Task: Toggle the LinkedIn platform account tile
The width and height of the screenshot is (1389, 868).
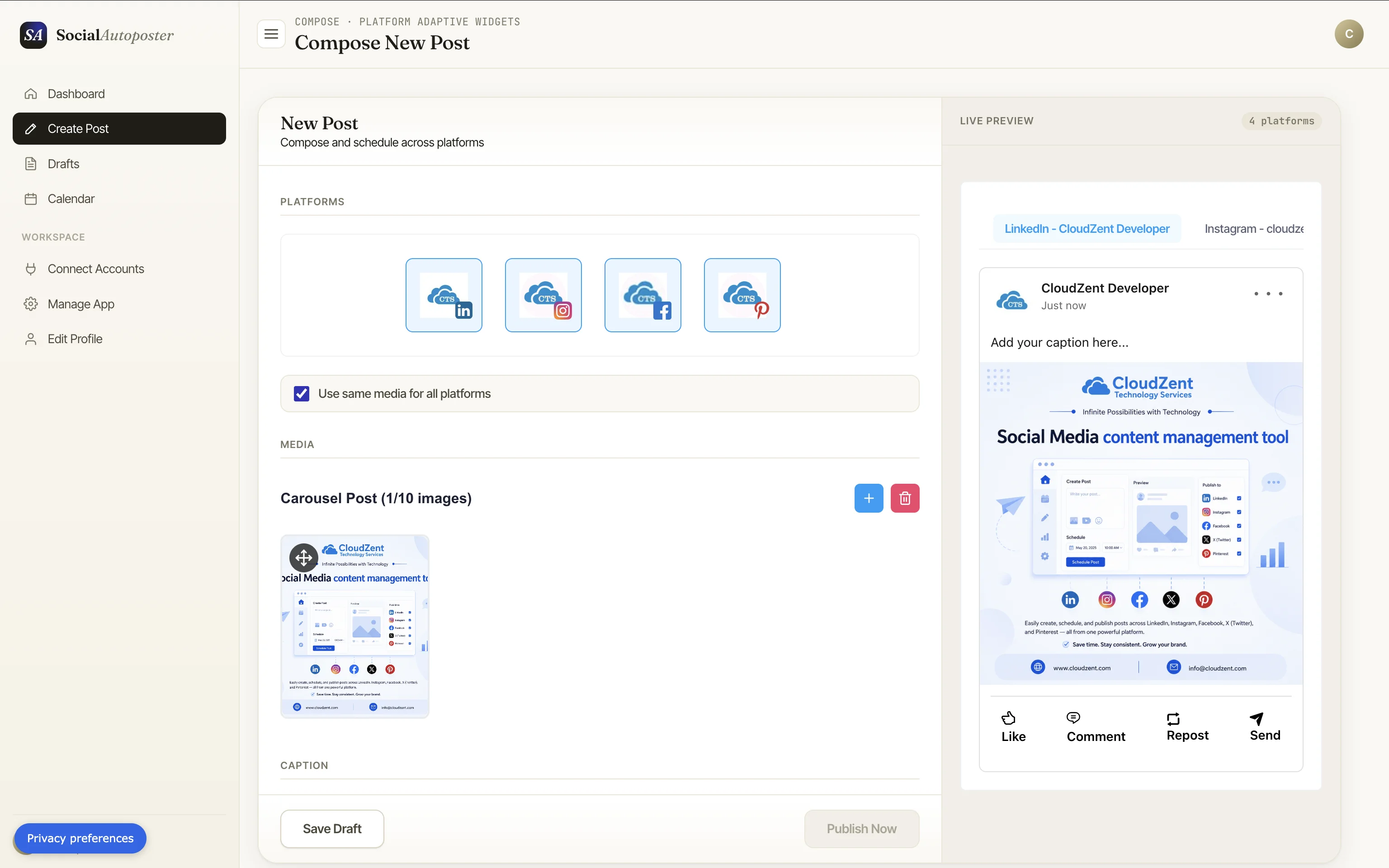Action: pos(444,295)
